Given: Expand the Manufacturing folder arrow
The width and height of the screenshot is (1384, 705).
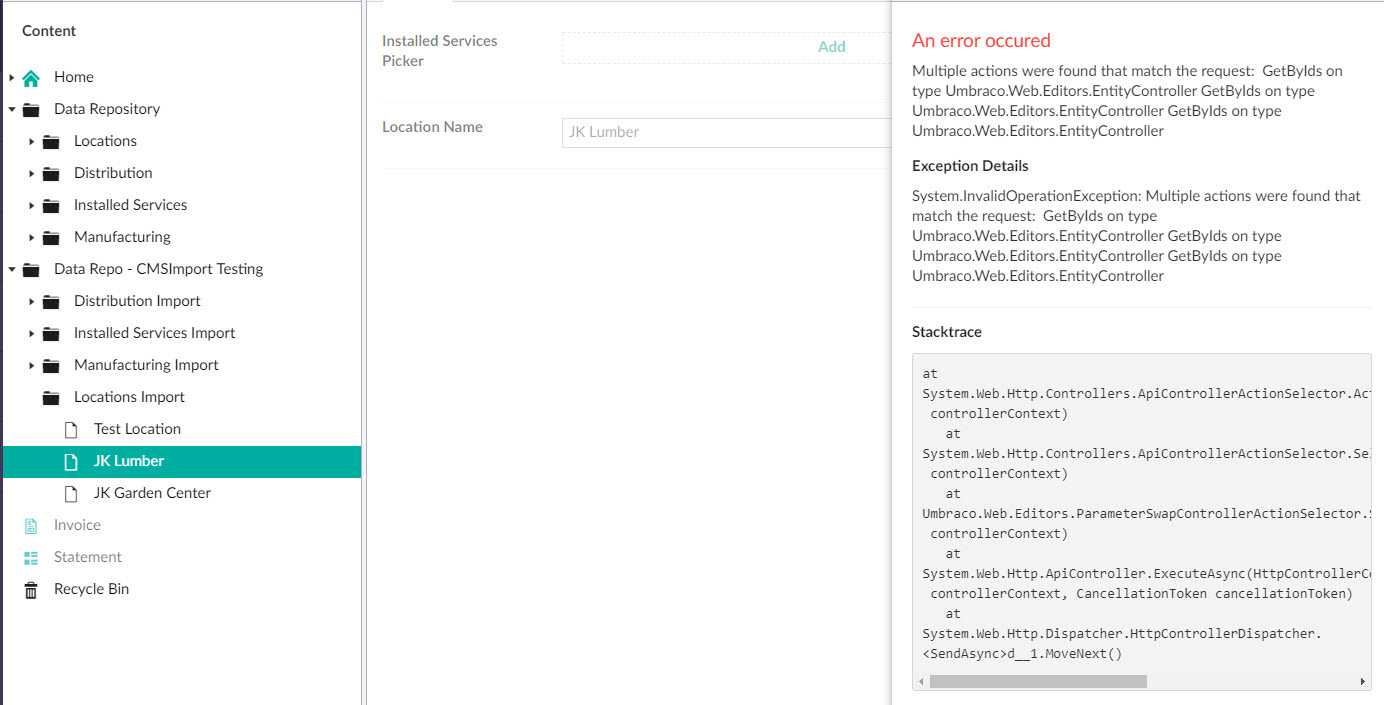Looking at the screenshot, I should pos(31,237).
